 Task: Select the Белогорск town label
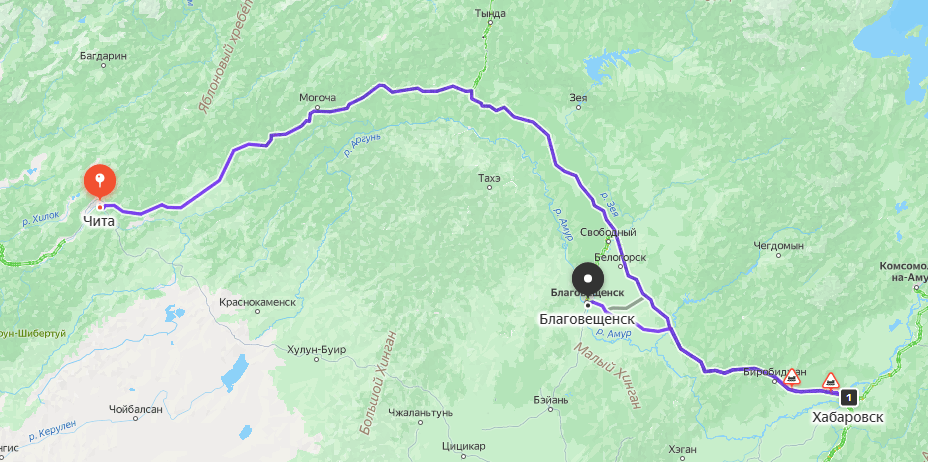(x=620, y=257)
